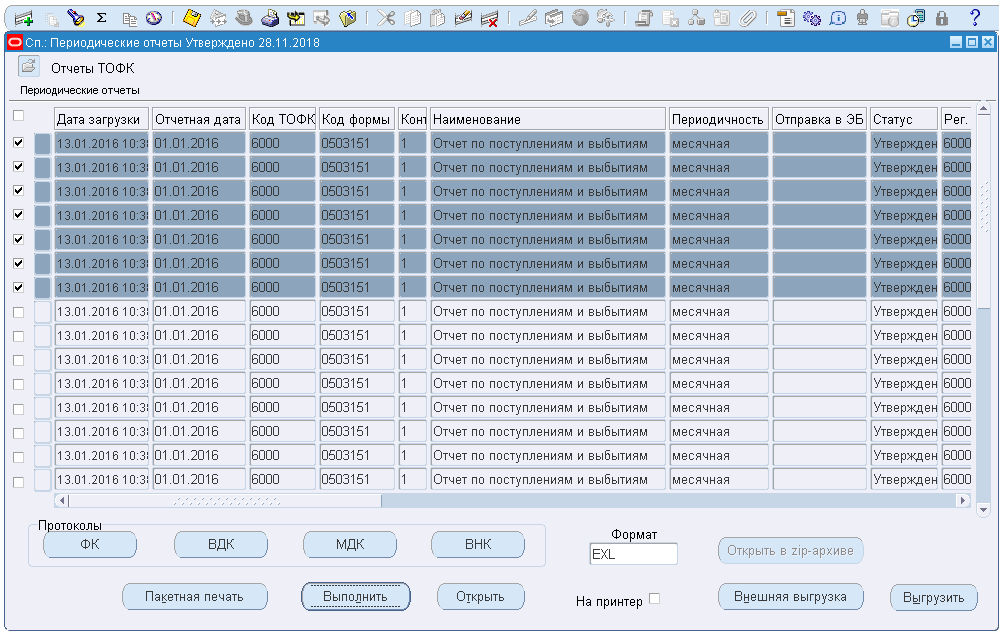Click the flashlight Find icon in the toolbar
Viewport: 1003px width, 634px height.
click(76, 17)
